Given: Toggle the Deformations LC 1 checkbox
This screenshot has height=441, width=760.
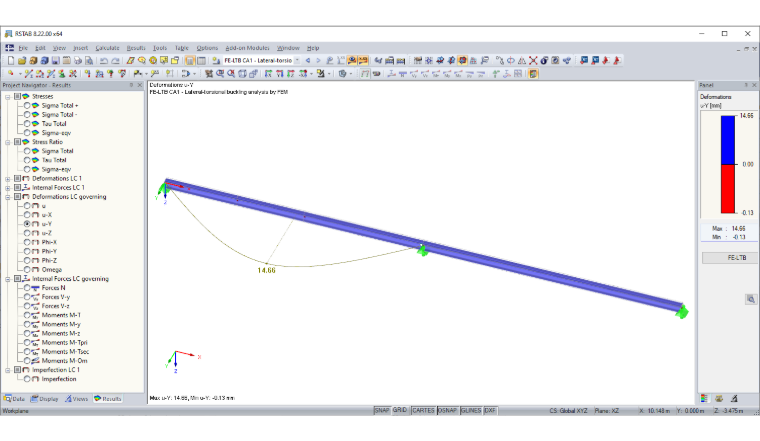Looking at the screenshot, I should (17, 178).
